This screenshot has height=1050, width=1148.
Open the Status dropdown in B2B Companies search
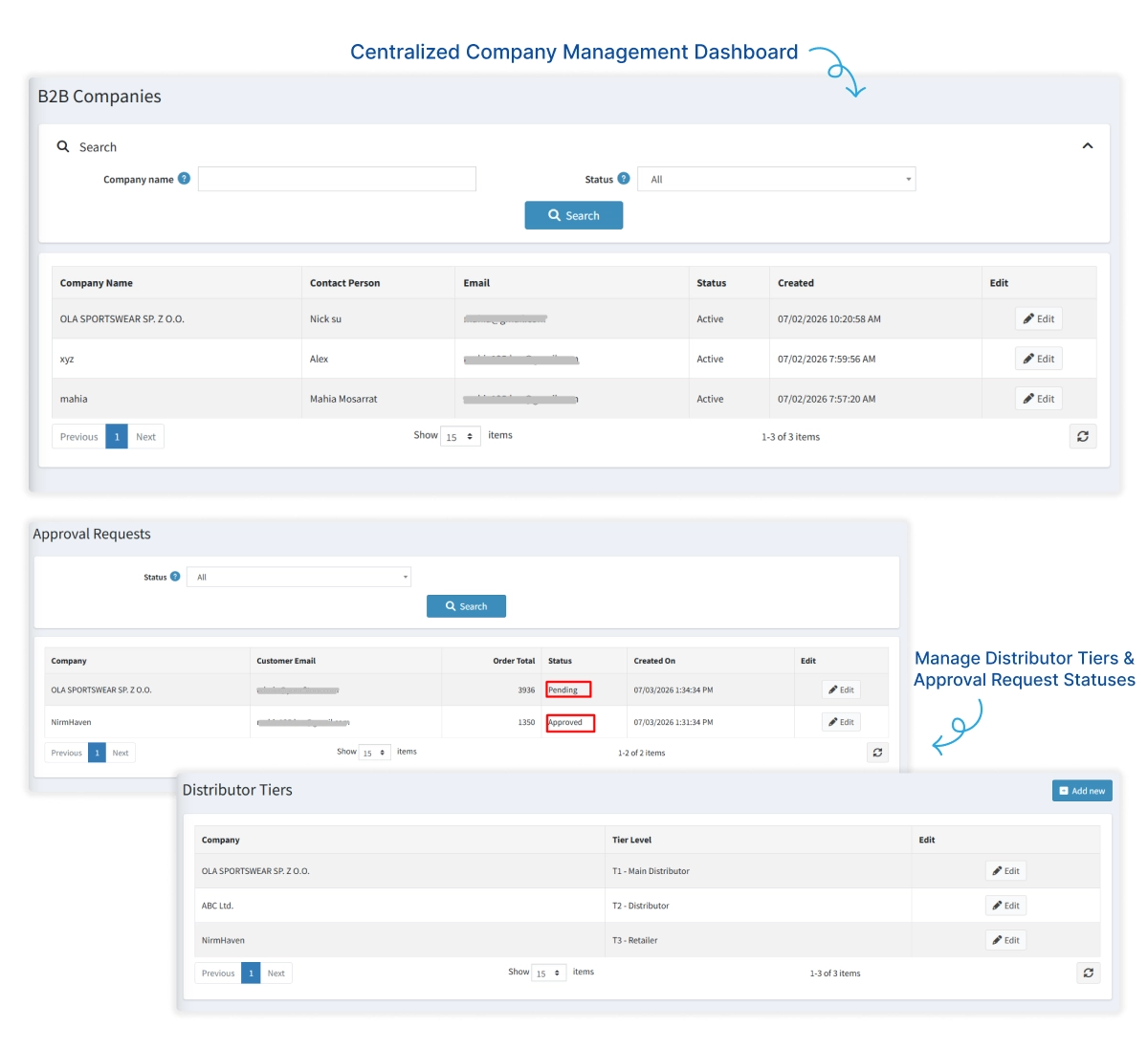777,179
